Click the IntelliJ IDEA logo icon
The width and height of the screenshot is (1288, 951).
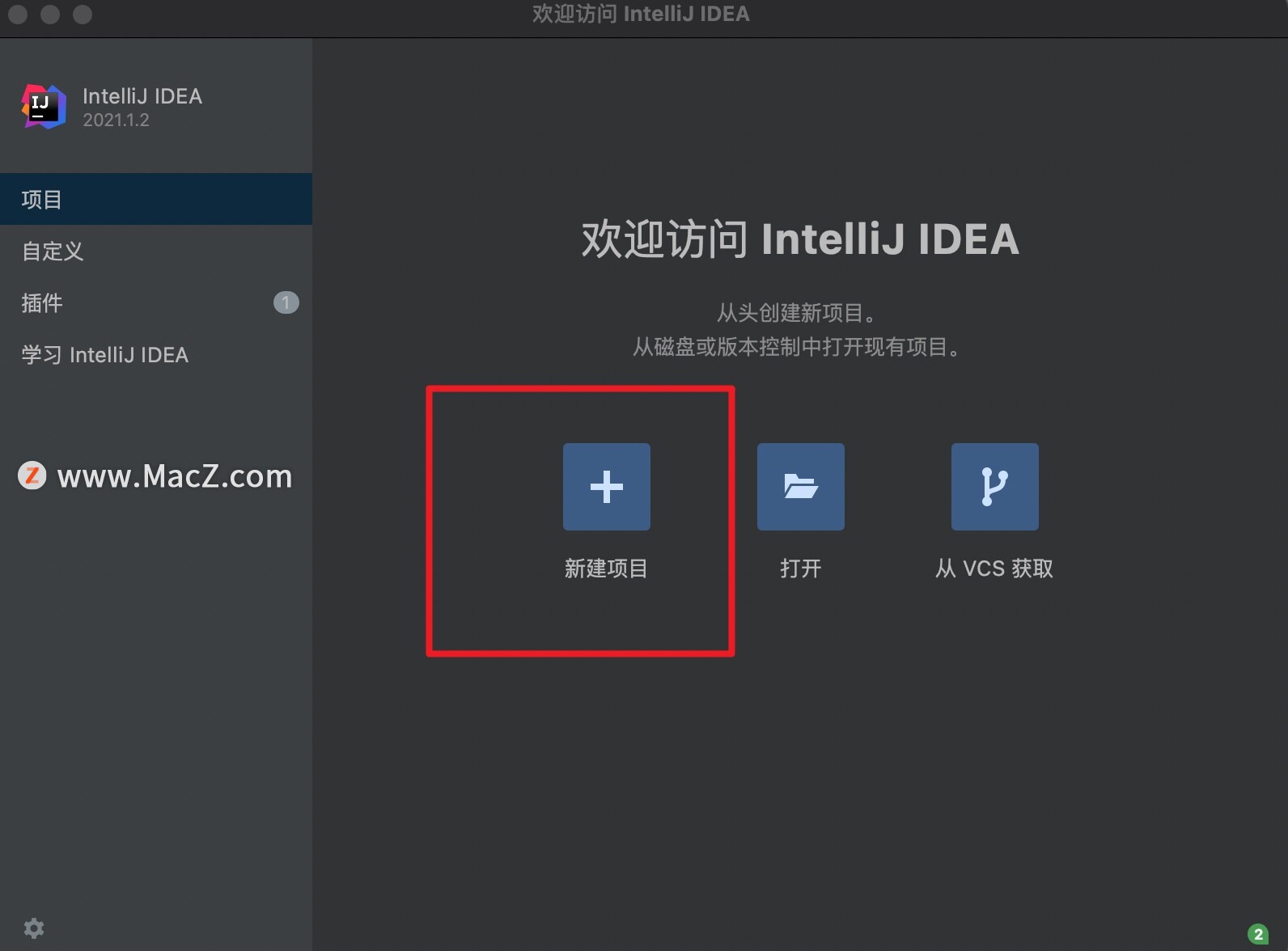pyautogui.click(x=44, y=106)
